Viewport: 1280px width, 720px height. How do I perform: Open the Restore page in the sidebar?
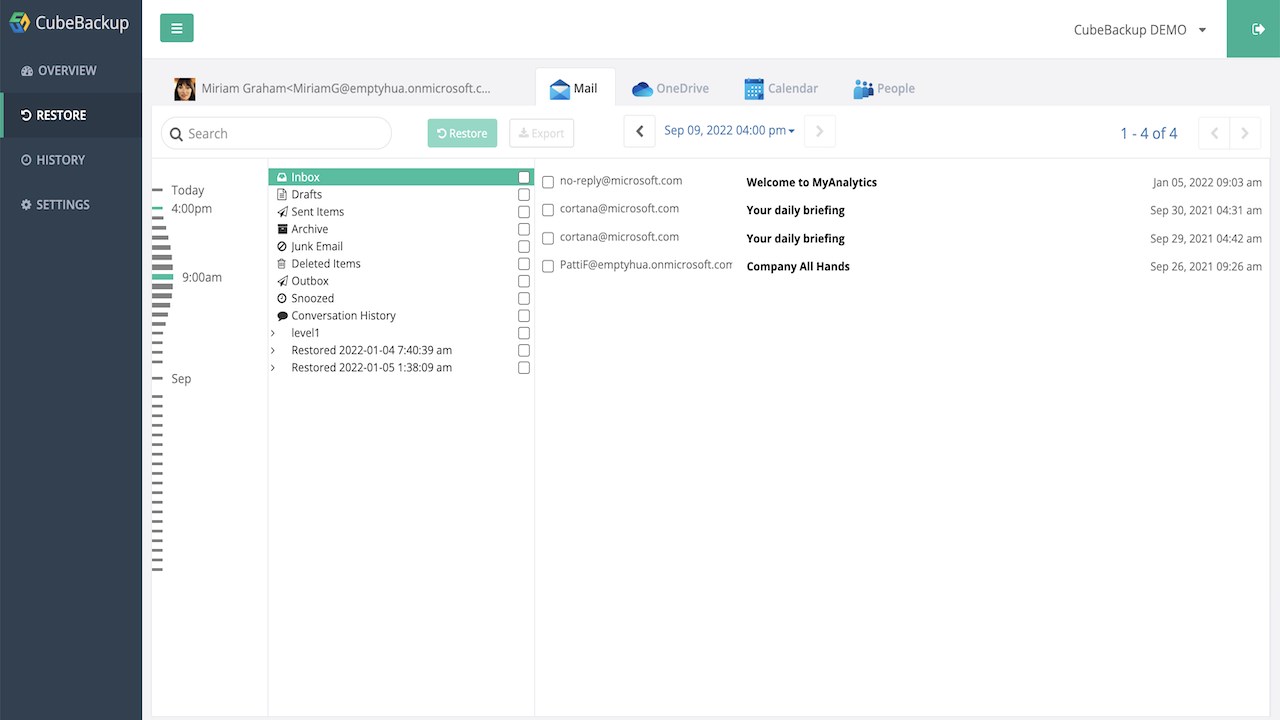point(71,115)
